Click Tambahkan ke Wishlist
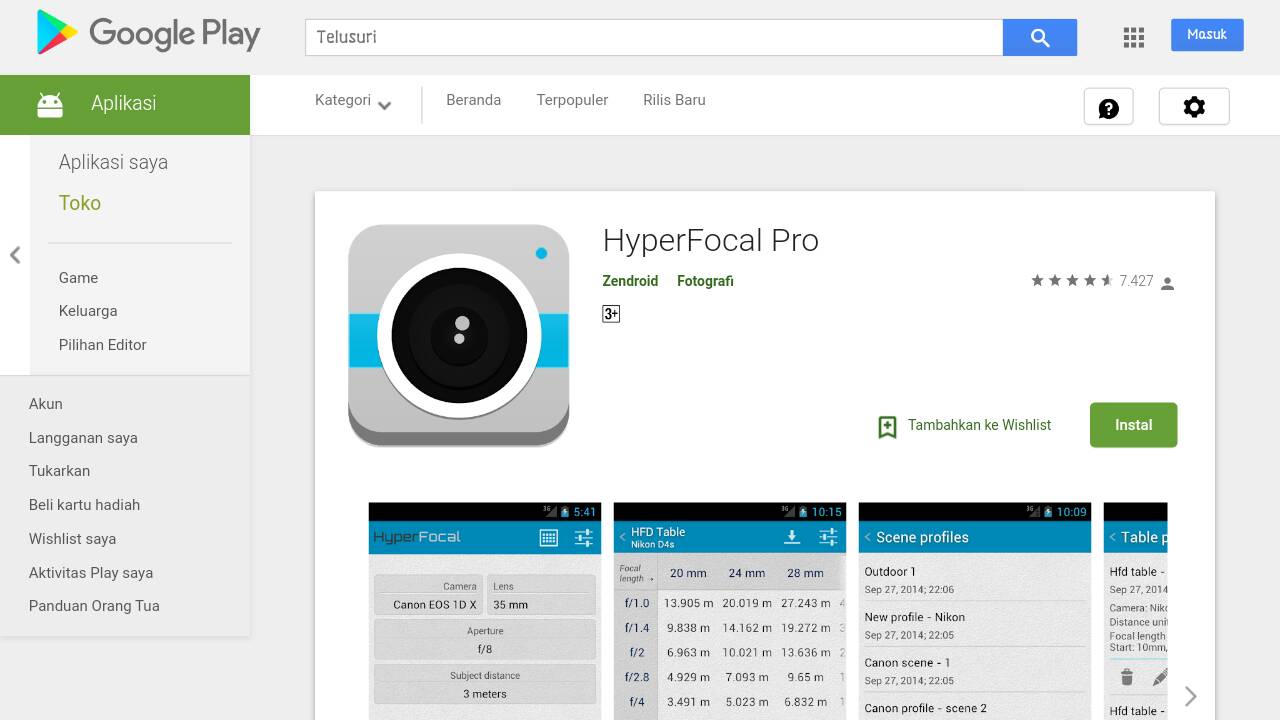The width and height of the screenshot is (1280, 720). [x=979, y=425]
